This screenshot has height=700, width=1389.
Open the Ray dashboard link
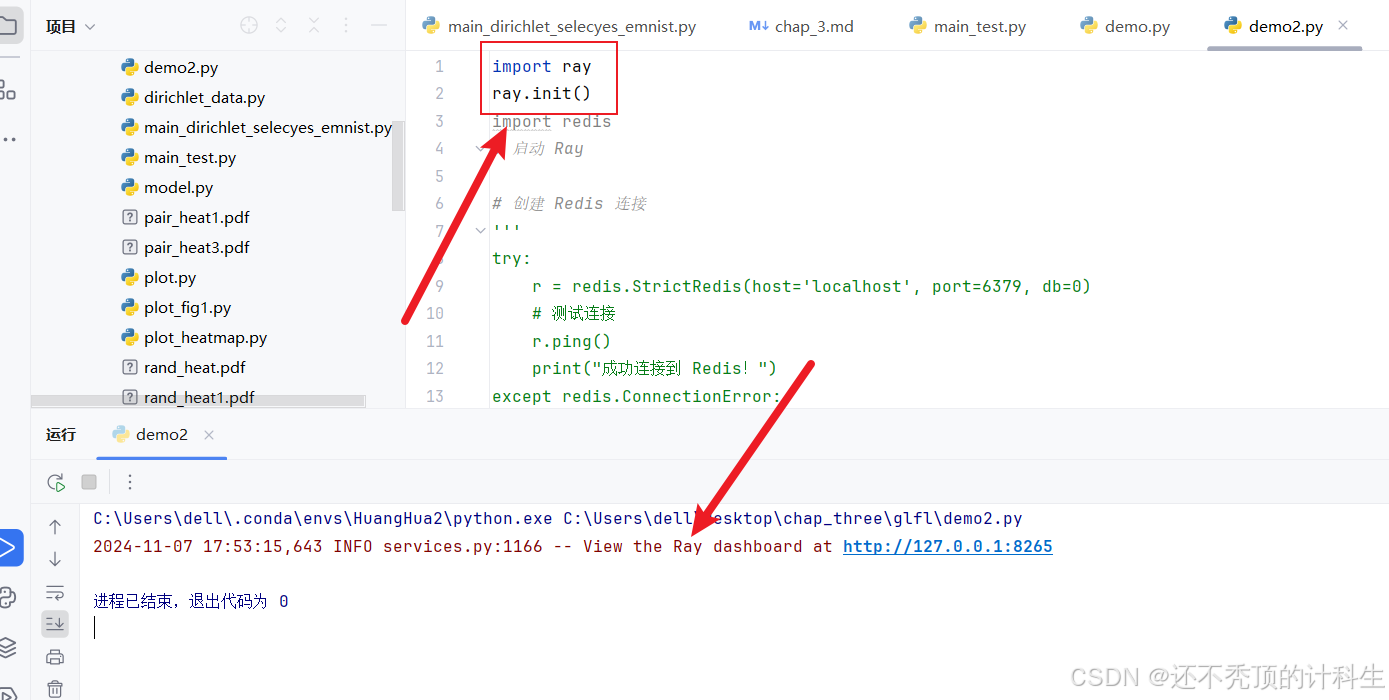point(947,546)
